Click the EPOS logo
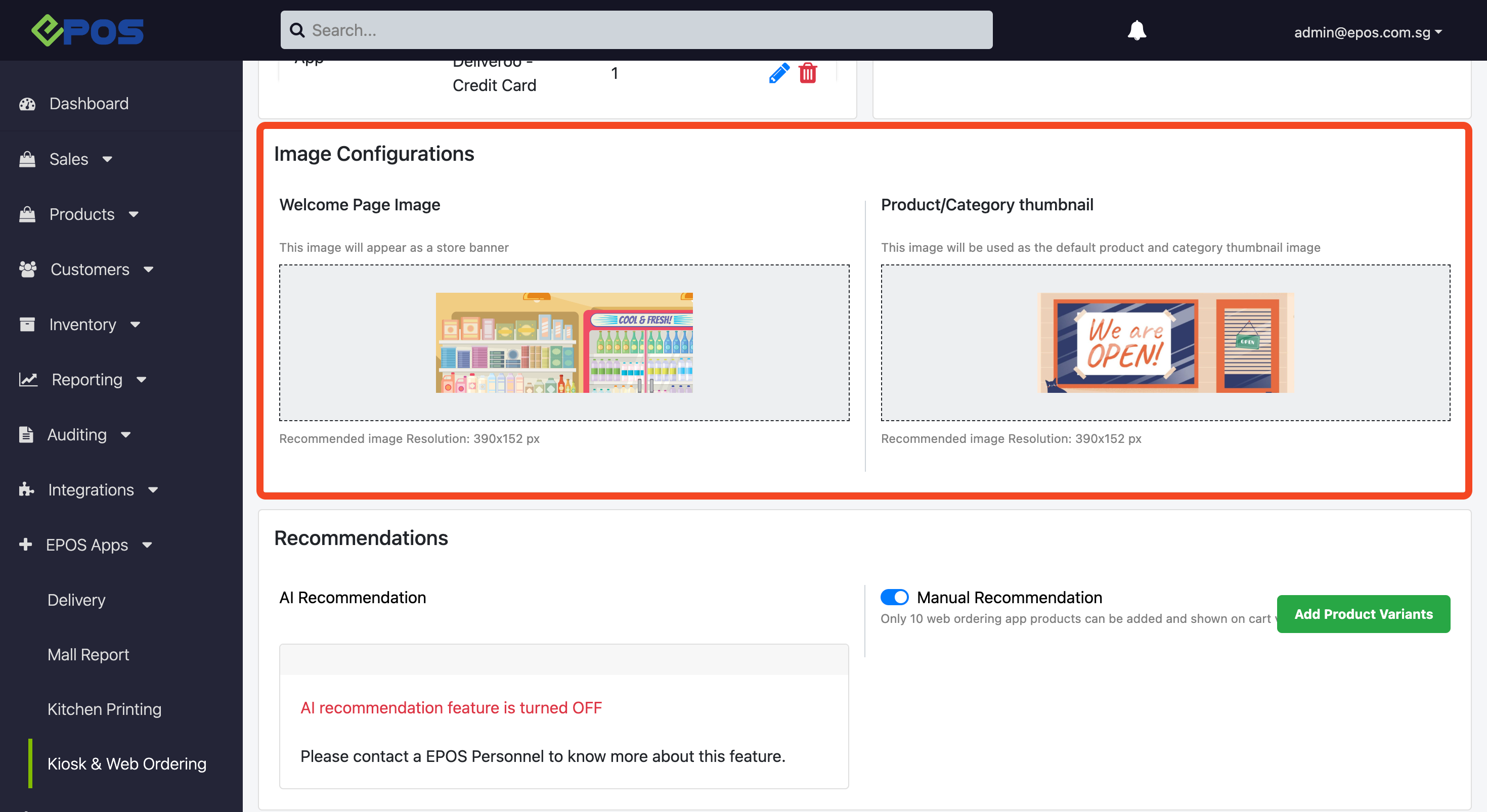 87,30
